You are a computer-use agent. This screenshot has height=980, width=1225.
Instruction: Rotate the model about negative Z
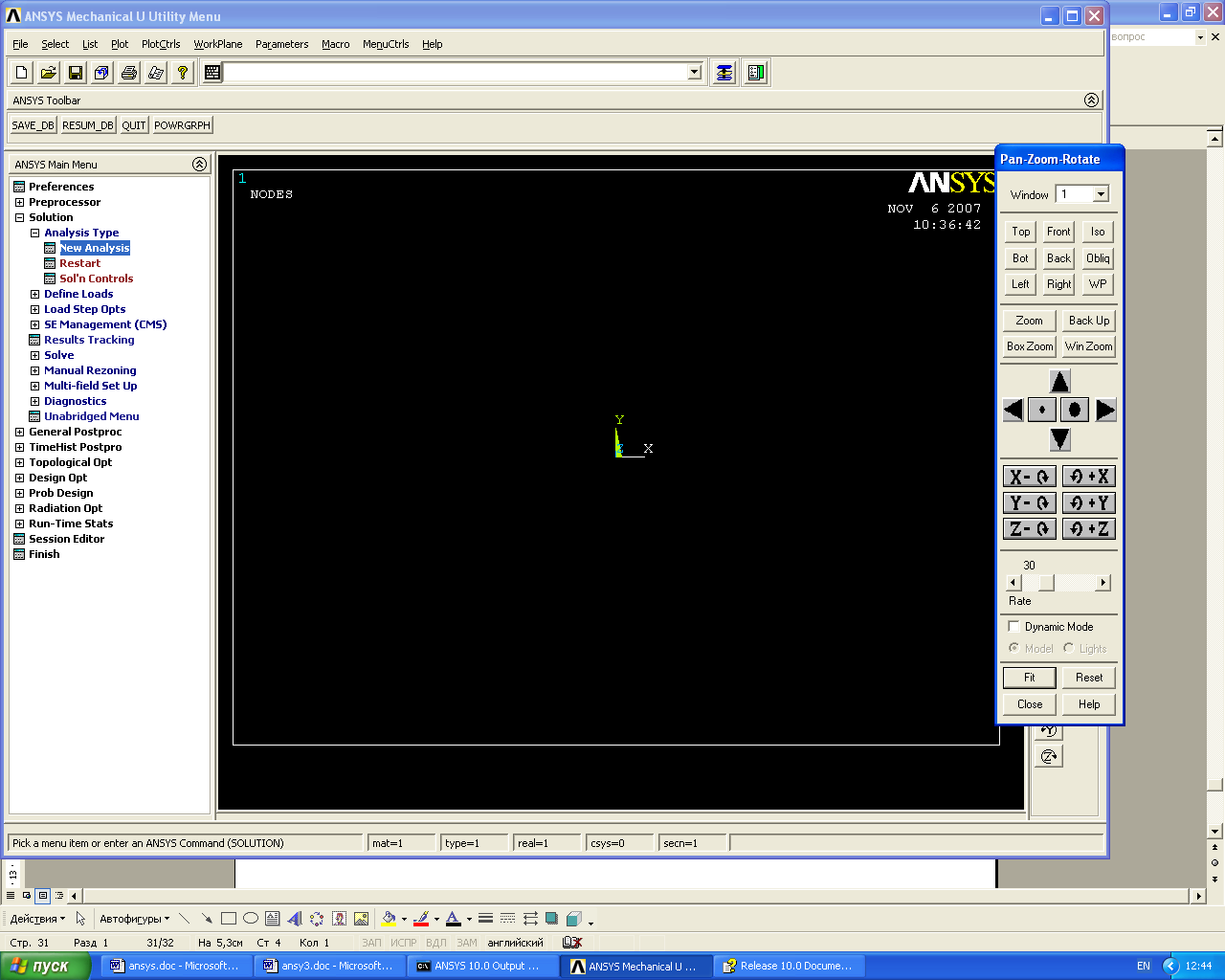(x=1030, y=528)
